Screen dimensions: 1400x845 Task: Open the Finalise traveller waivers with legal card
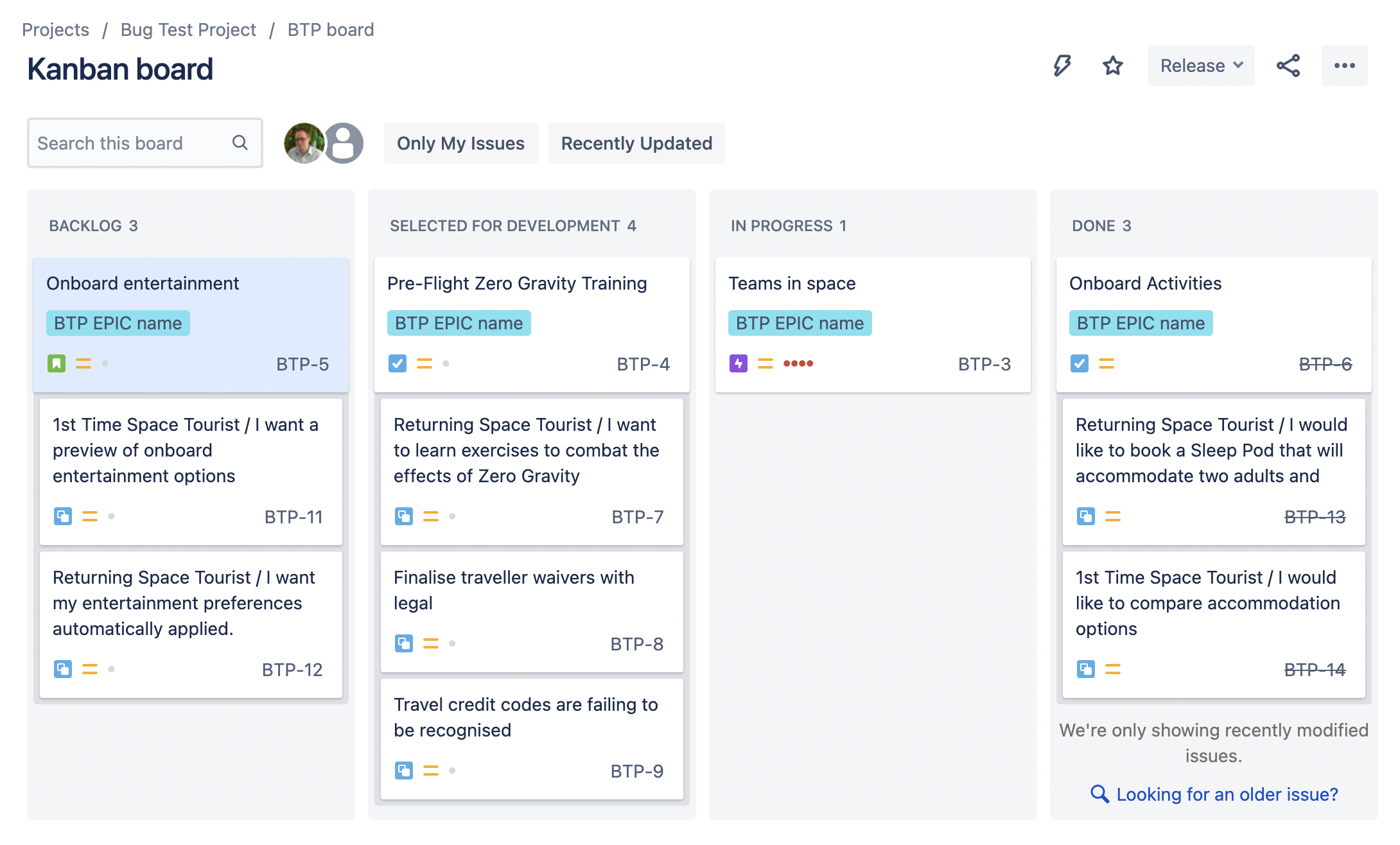[532, 612]
